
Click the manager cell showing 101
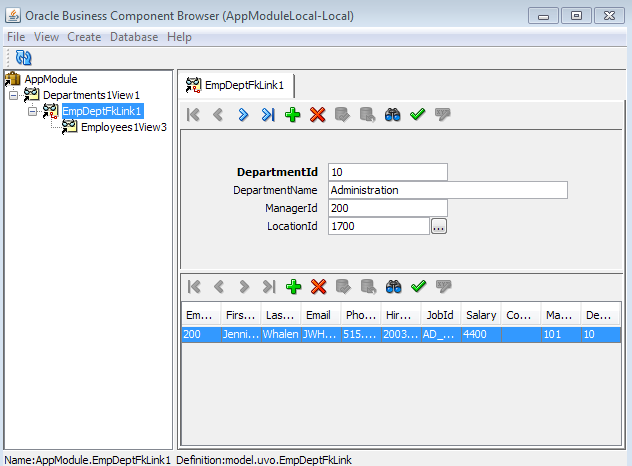pyautogui.click(x=561, y=335)
